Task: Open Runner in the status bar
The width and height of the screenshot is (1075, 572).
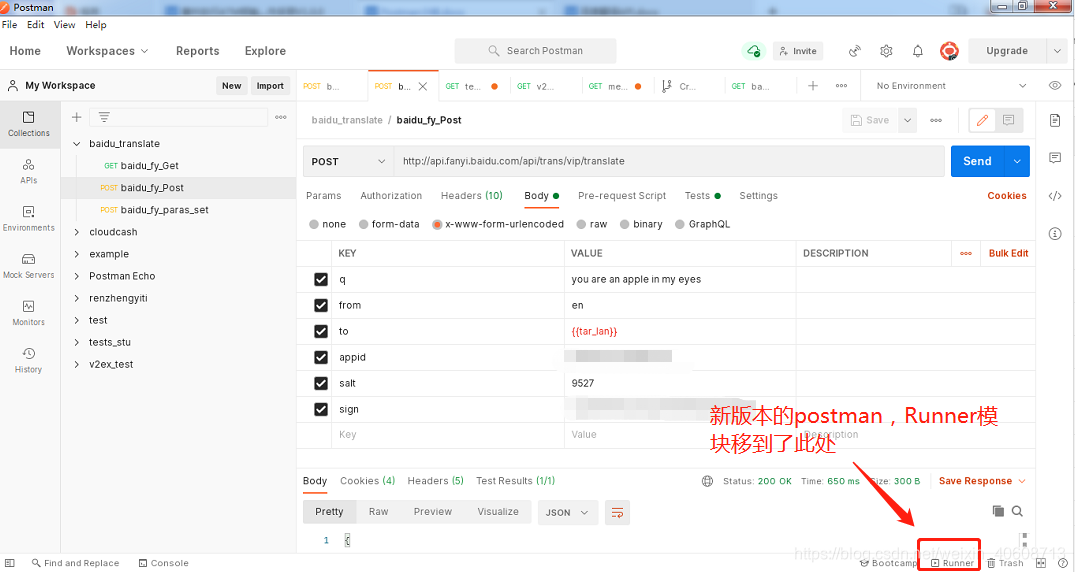Action: [x=952, y=563]
